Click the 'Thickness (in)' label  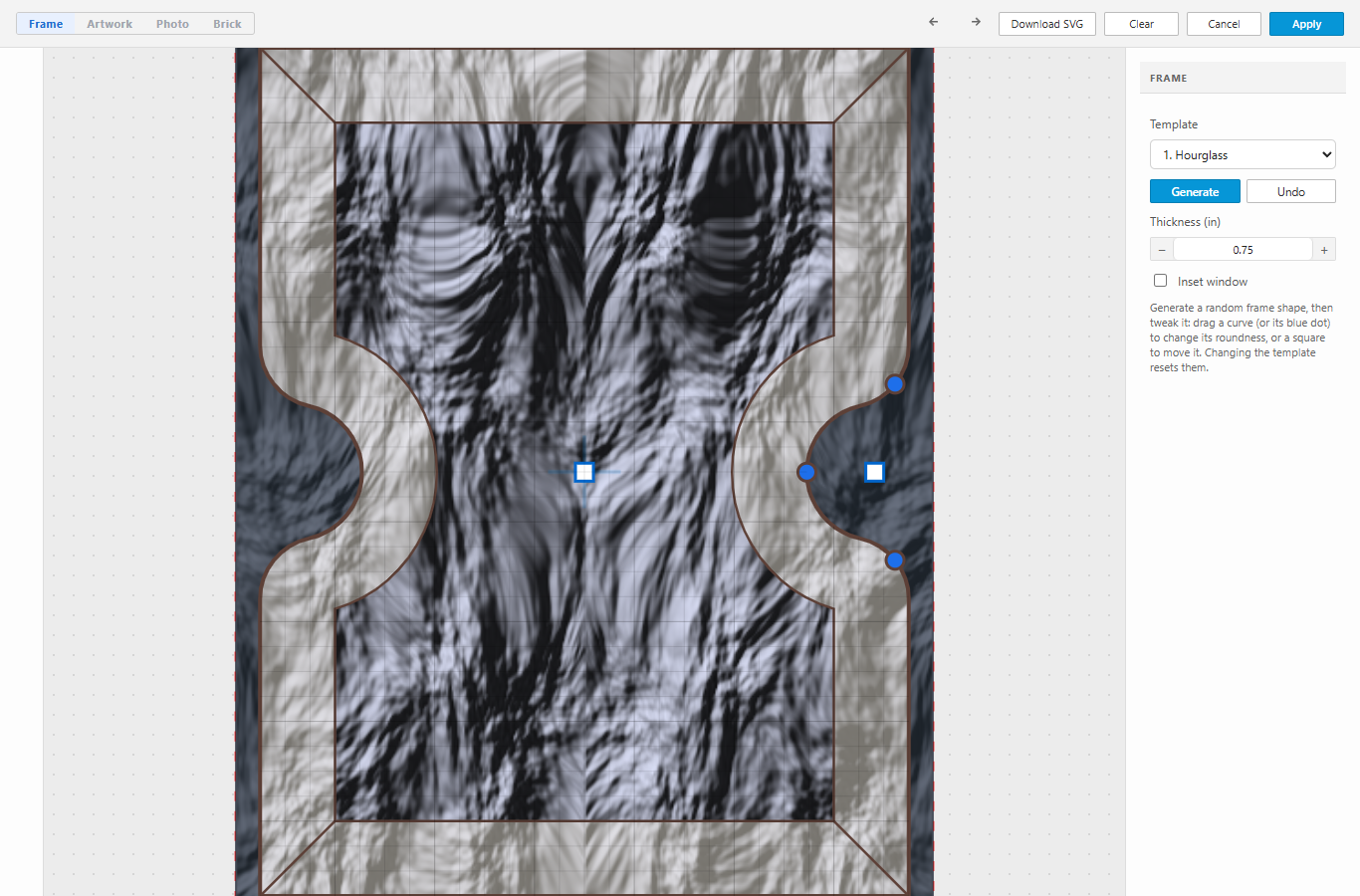(x=1185, y=222)
